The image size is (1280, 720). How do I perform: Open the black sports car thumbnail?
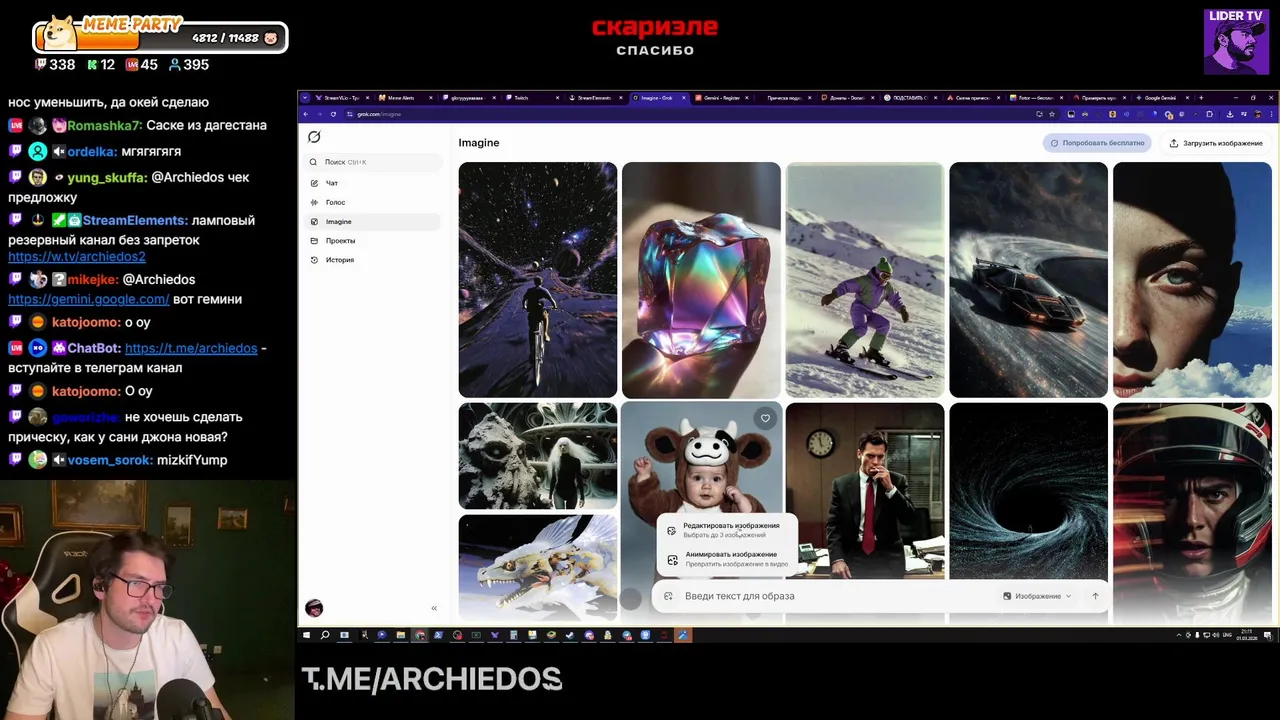1028,280
